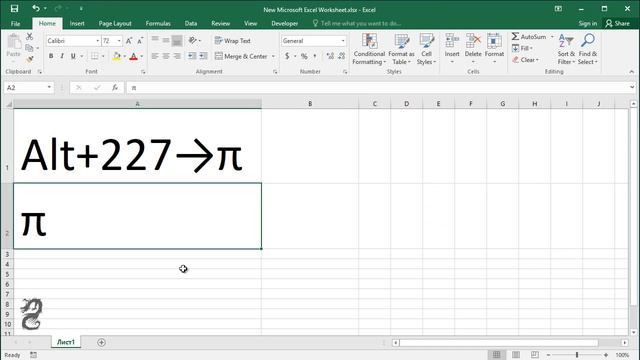This screenshot has width=640, height=360.
Task: Open the Clear dropdown
Action: (x=525, y=60)
